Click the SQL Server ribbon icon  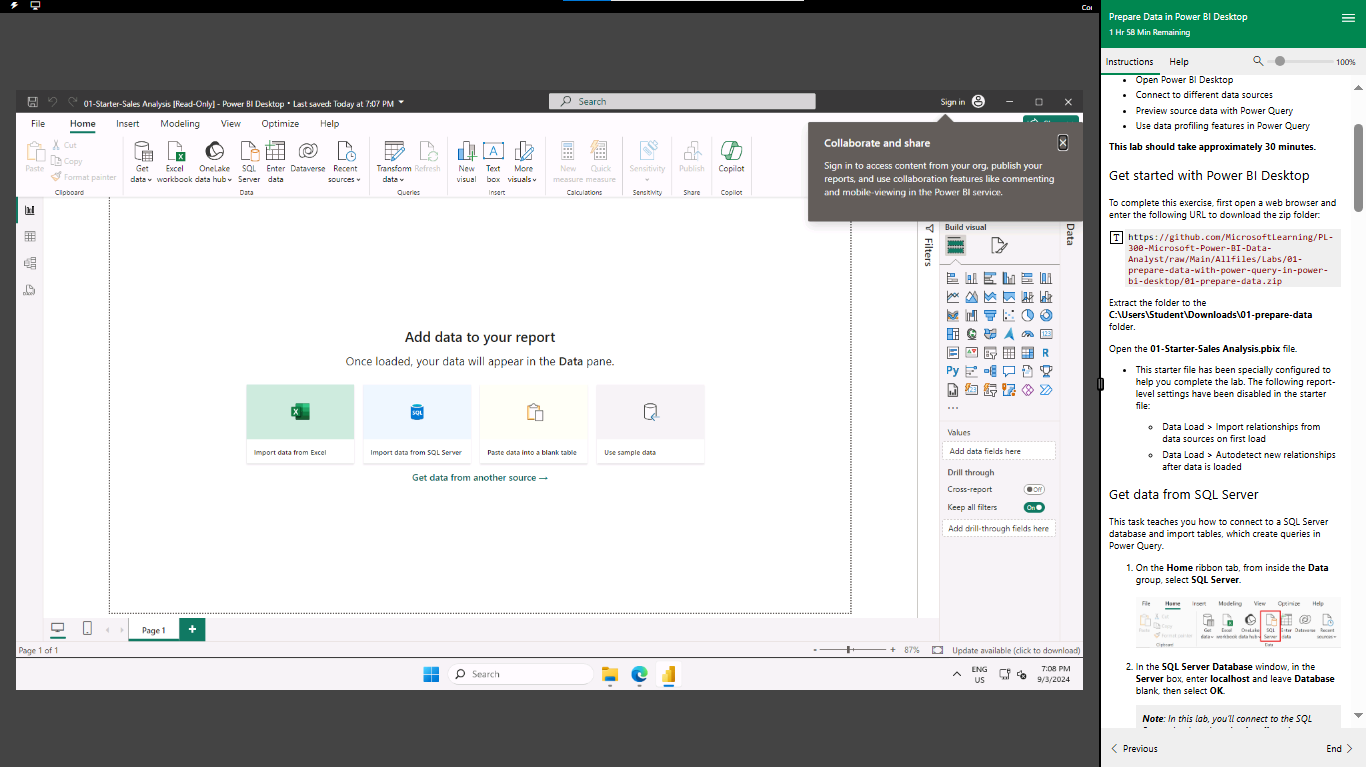[x=249, y=160]
